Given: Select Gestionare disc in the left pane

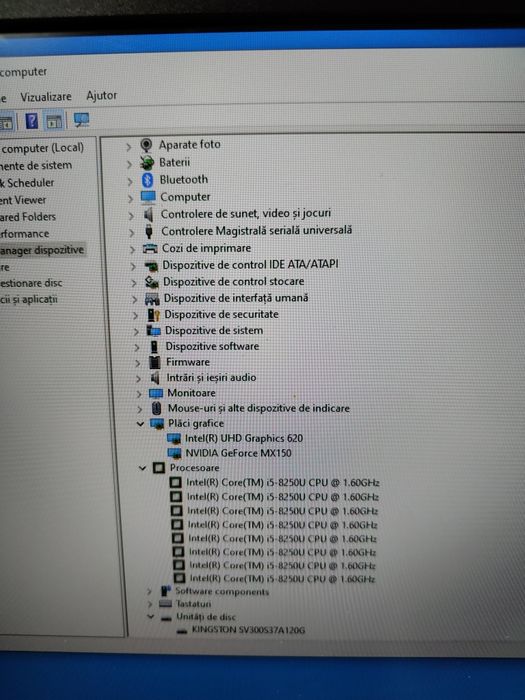Looking at the screenshot, I should point(31,283).
